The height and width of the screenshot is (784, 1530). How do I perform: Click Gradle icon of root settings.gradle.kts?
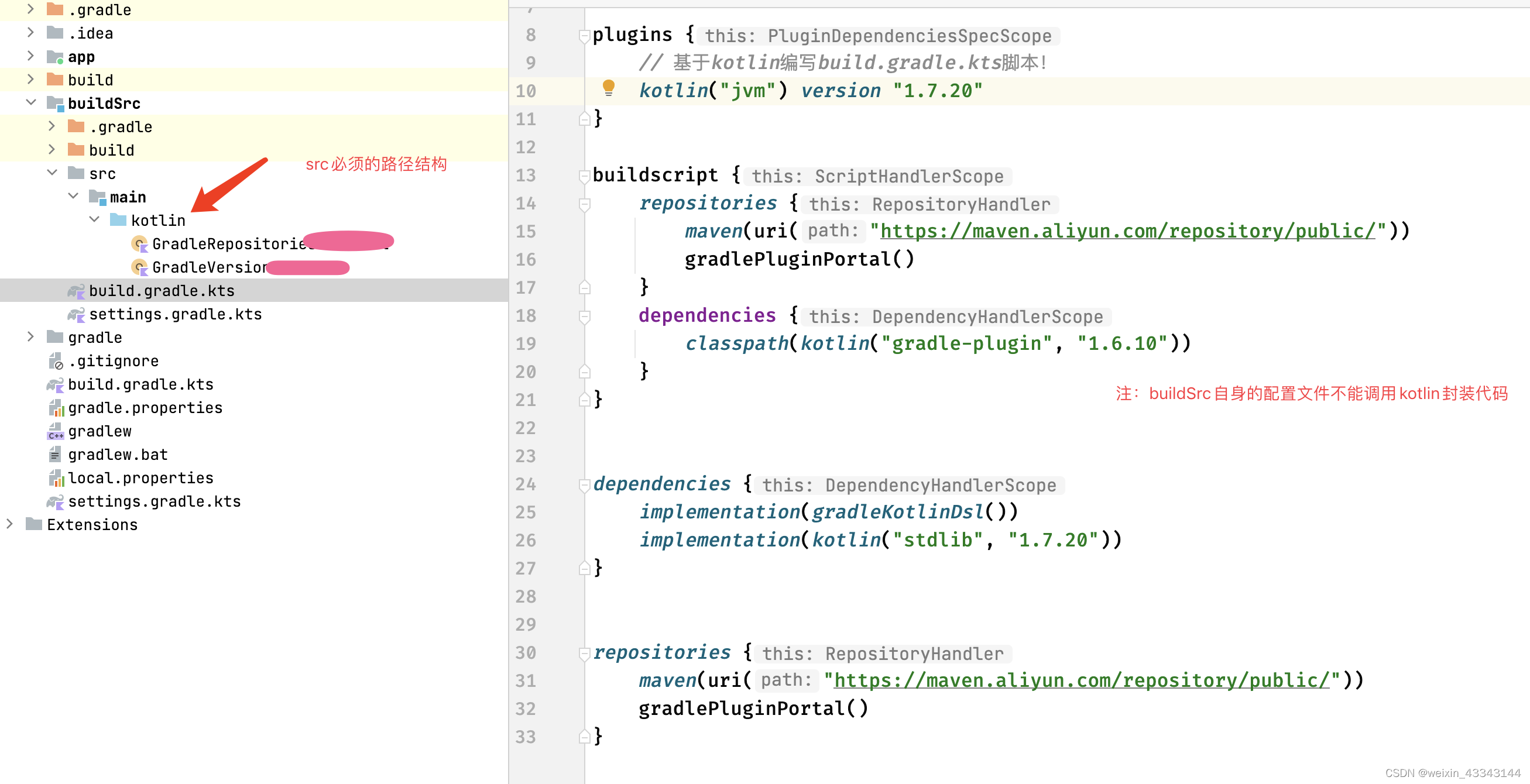coord(55,501)
